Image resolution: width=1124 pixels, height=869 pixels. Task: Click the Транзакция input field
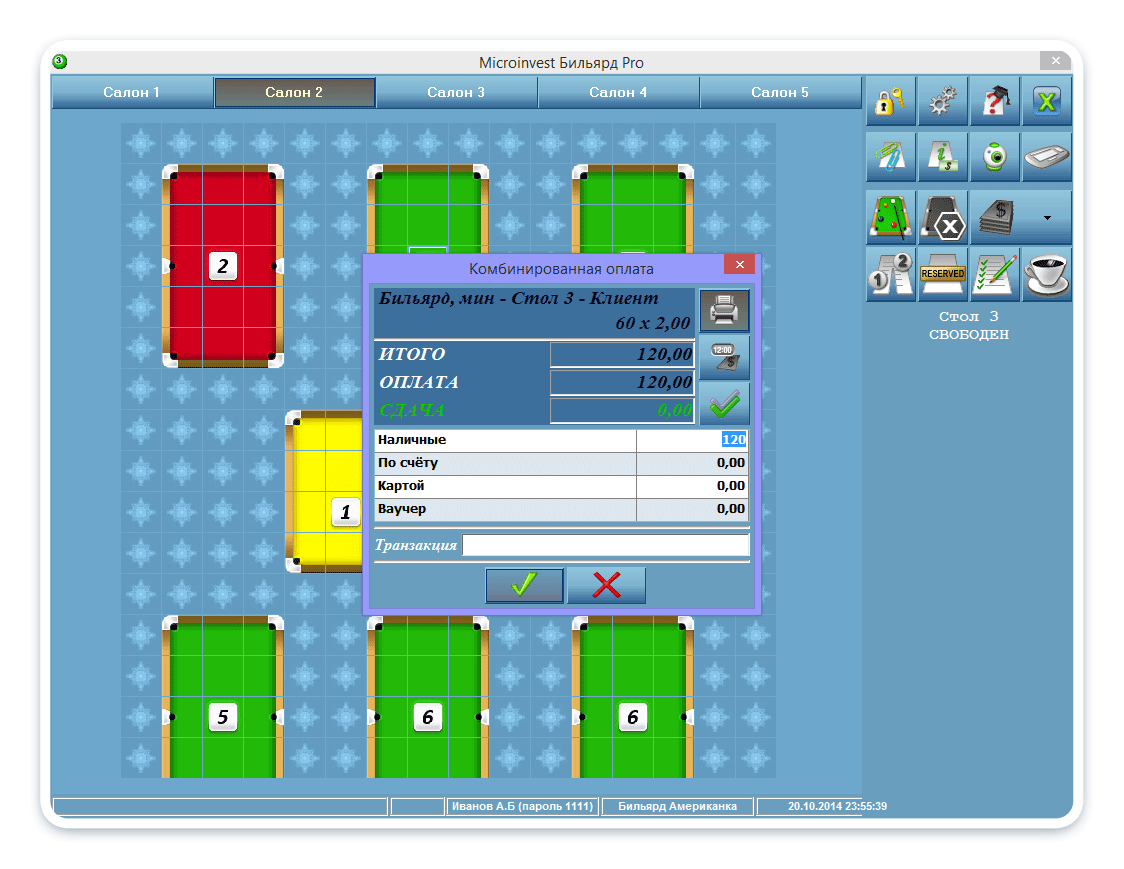coord(605,545)
